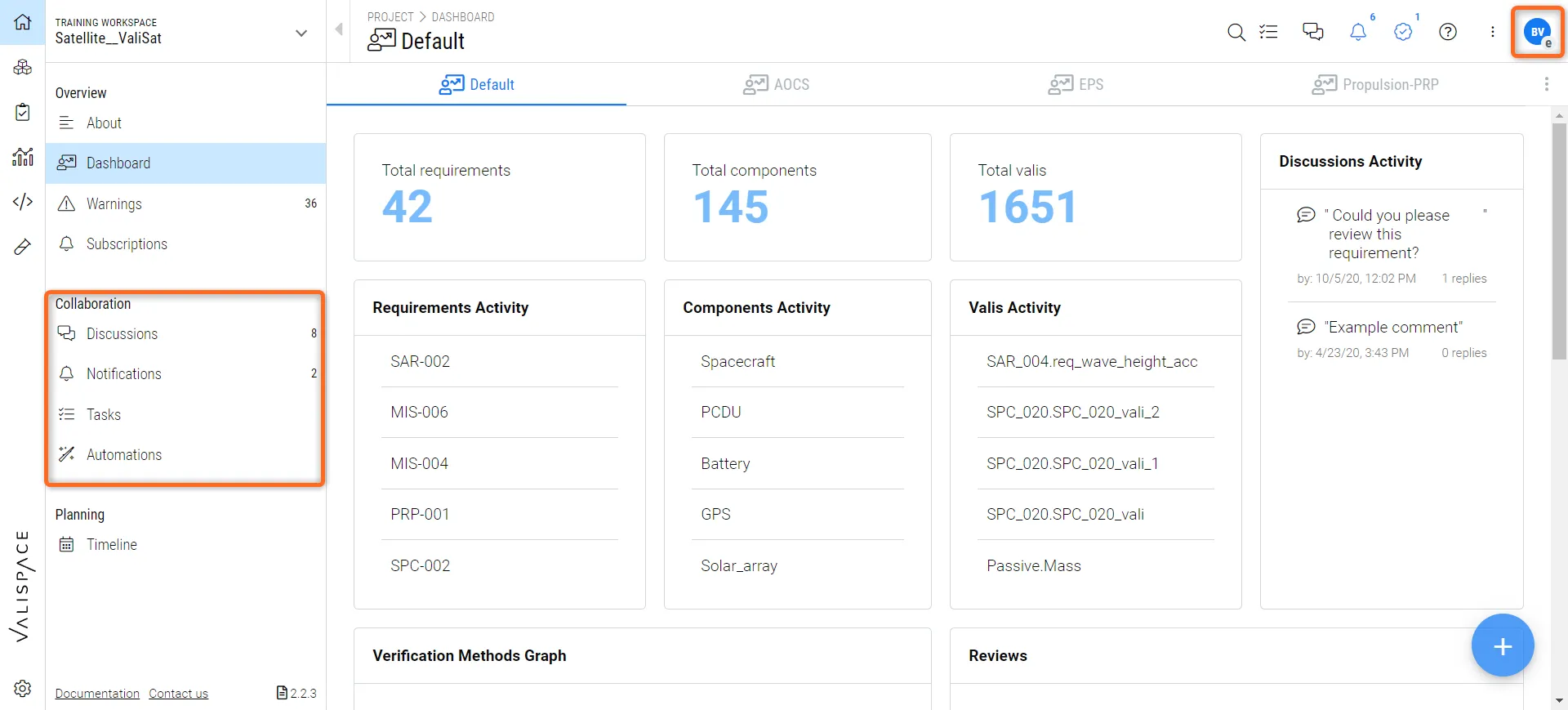Open the help question mark icon

[1447, 32]
